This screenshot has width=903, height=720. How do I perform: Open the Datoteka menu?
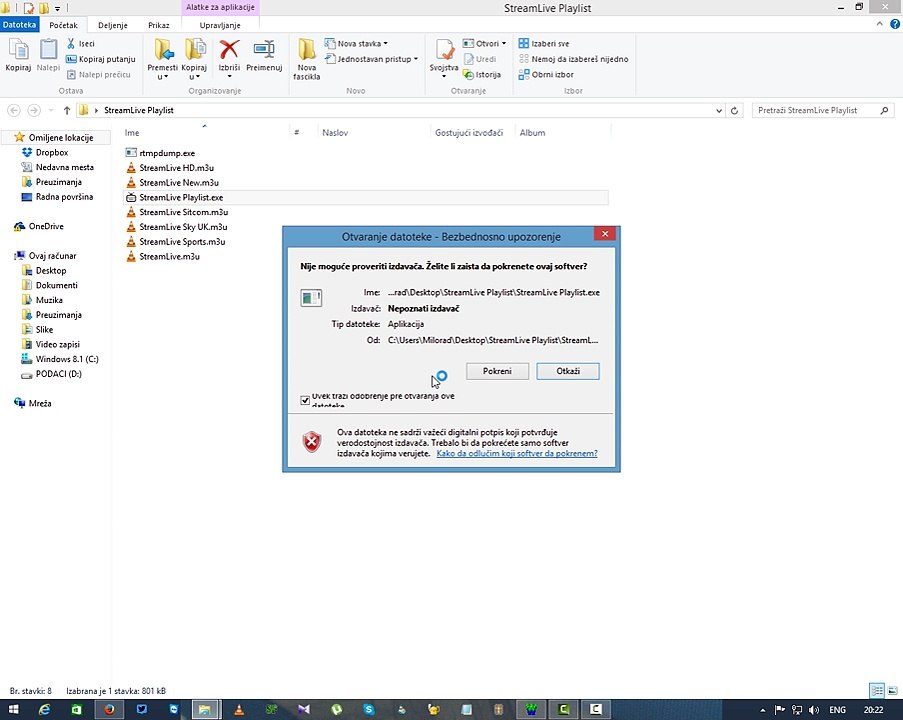(20, 25)
